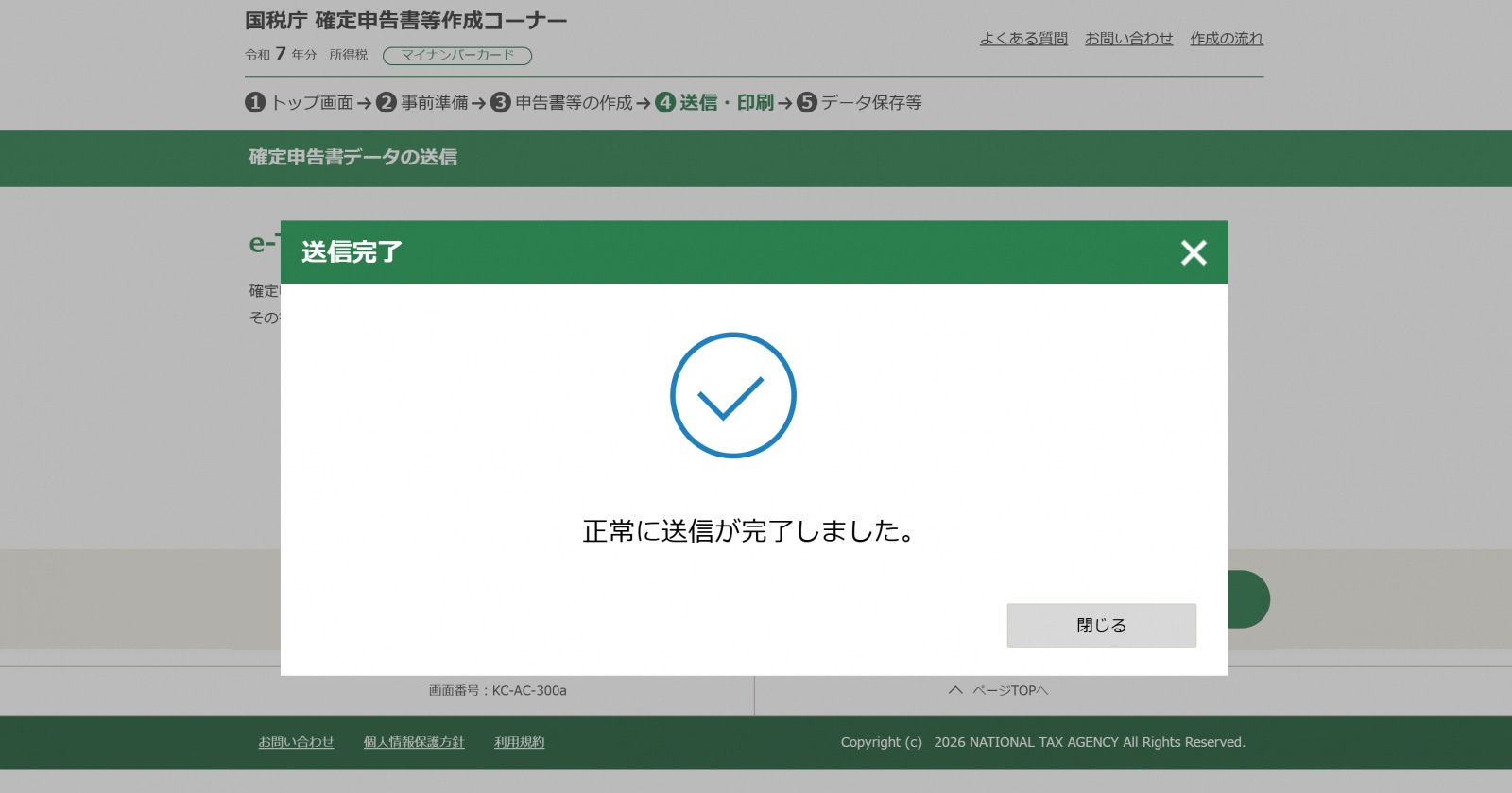Open the 利用規約 link
This screenshot has height=793, width=1512.
click(519, 742)
